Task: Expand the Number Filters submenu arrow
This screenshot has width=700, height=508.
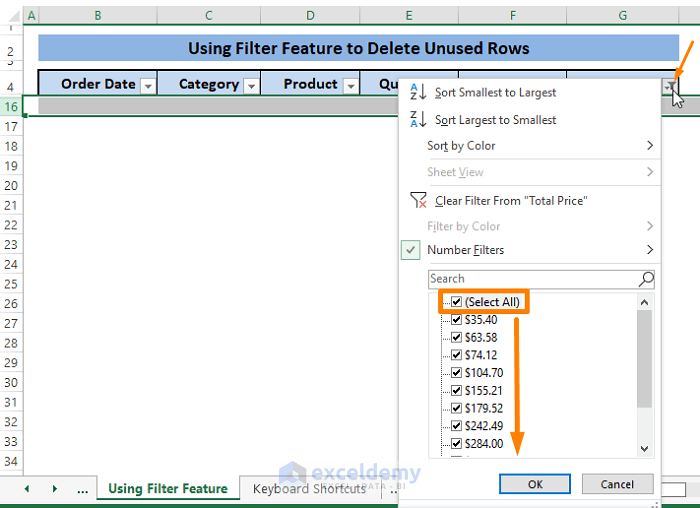Action: pos(650,250)
